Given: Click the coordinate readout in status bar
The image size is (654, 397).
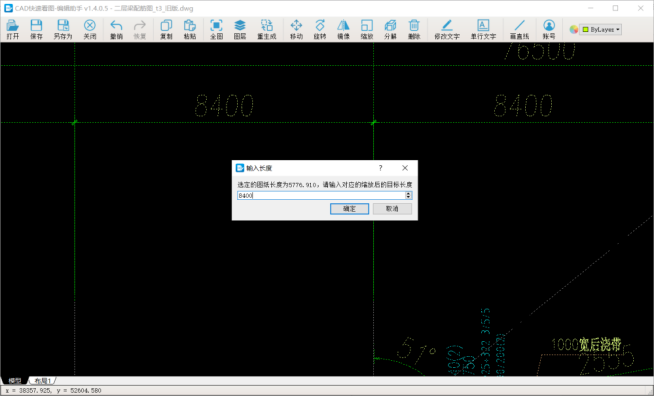Looking at the screenshot, I should click(x=53, y=391).
